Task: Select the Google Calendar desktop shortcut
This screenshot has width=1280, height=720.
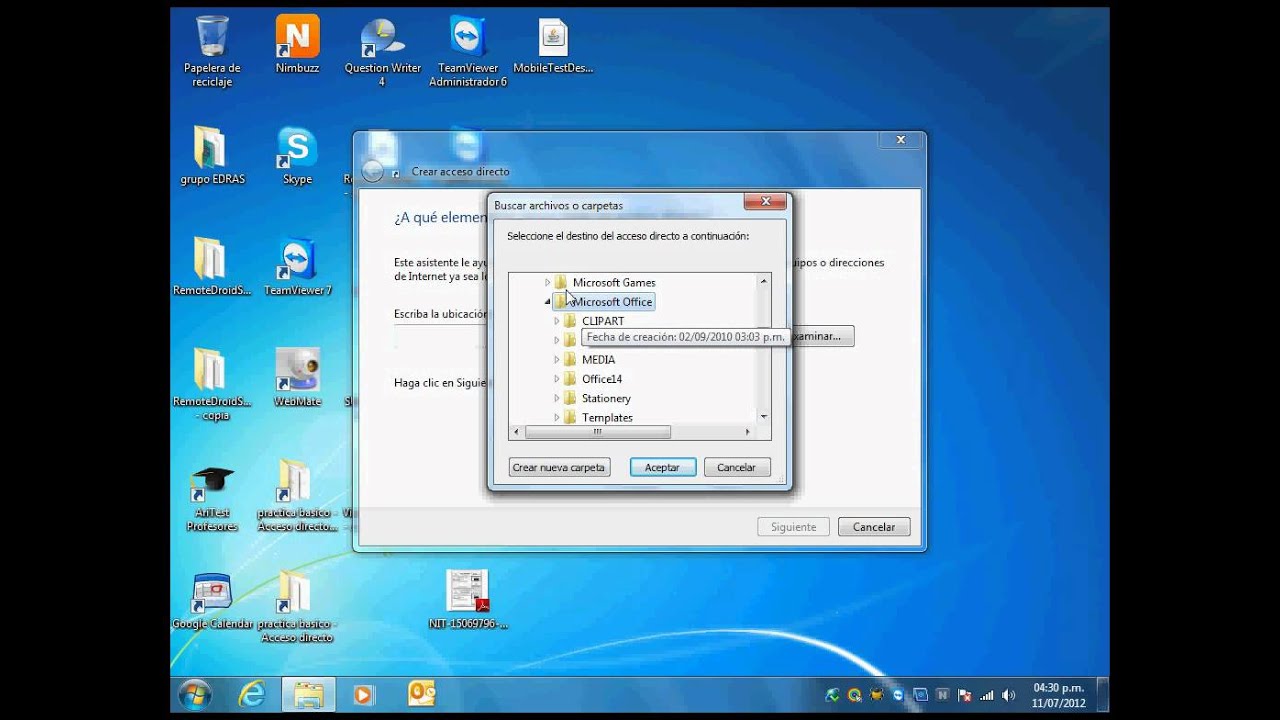Action: tap(212, 601)
